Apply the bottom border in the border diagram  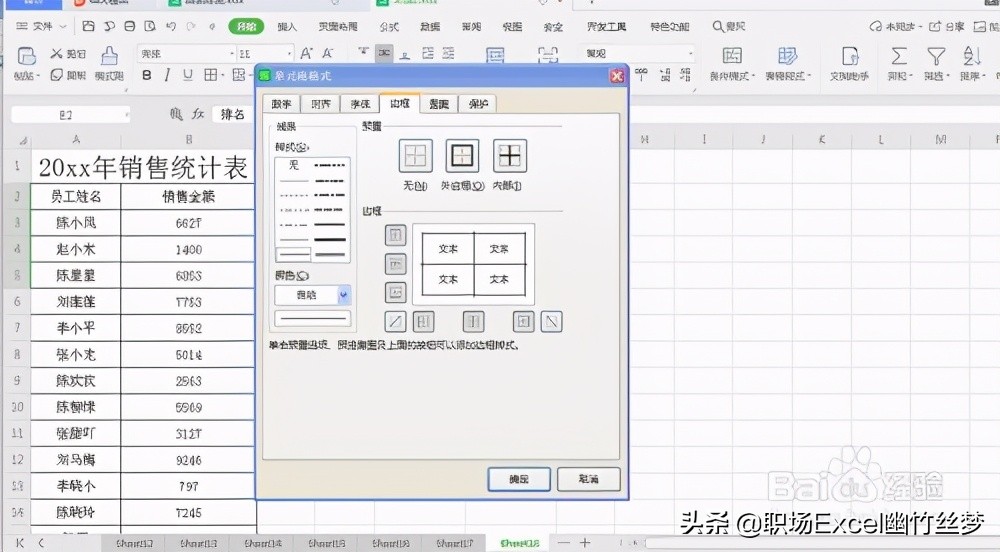[x=395, y=293]
